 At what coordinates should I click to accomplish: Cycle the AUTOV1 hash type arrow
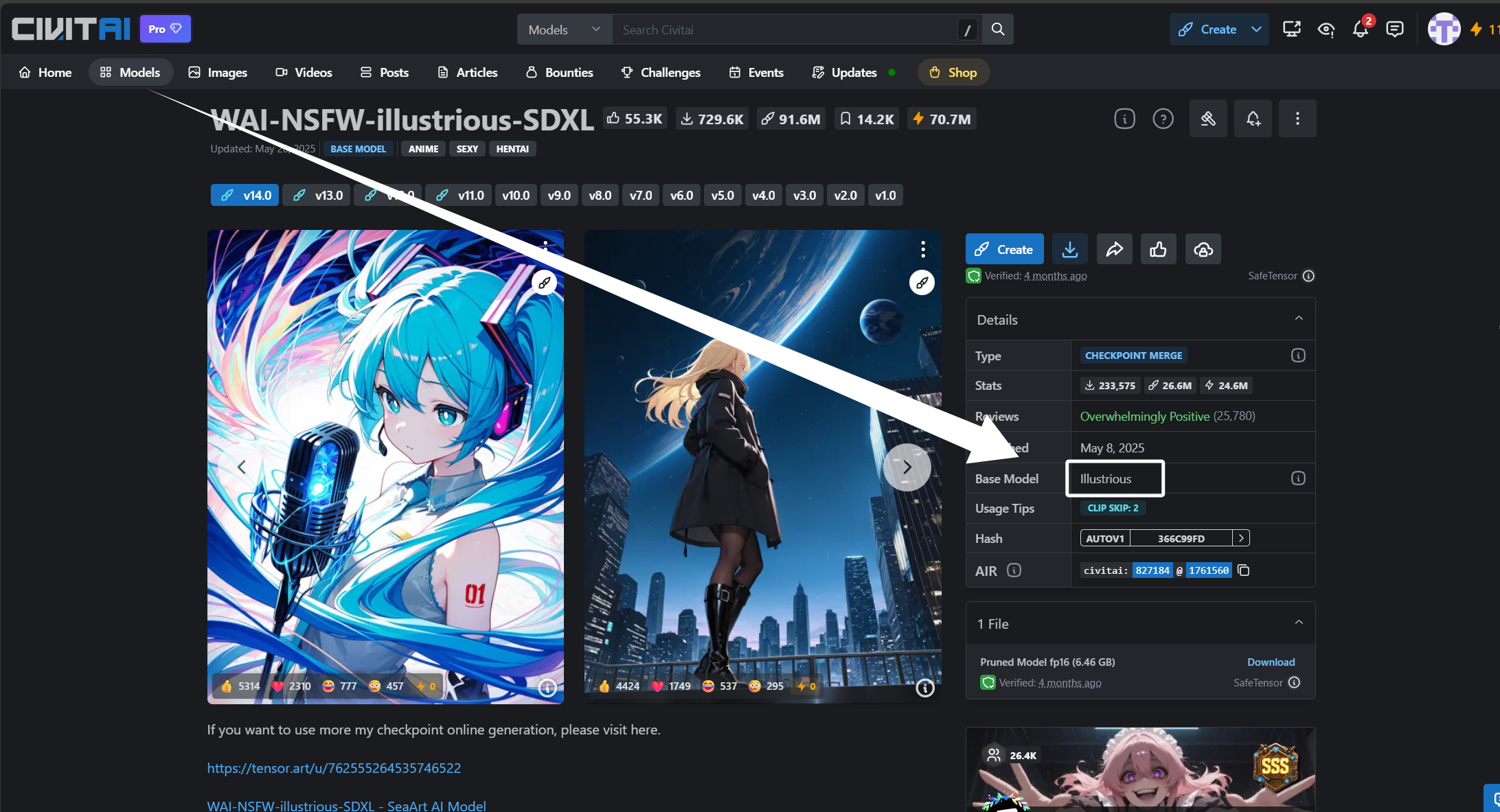[x=1241, y=538]
